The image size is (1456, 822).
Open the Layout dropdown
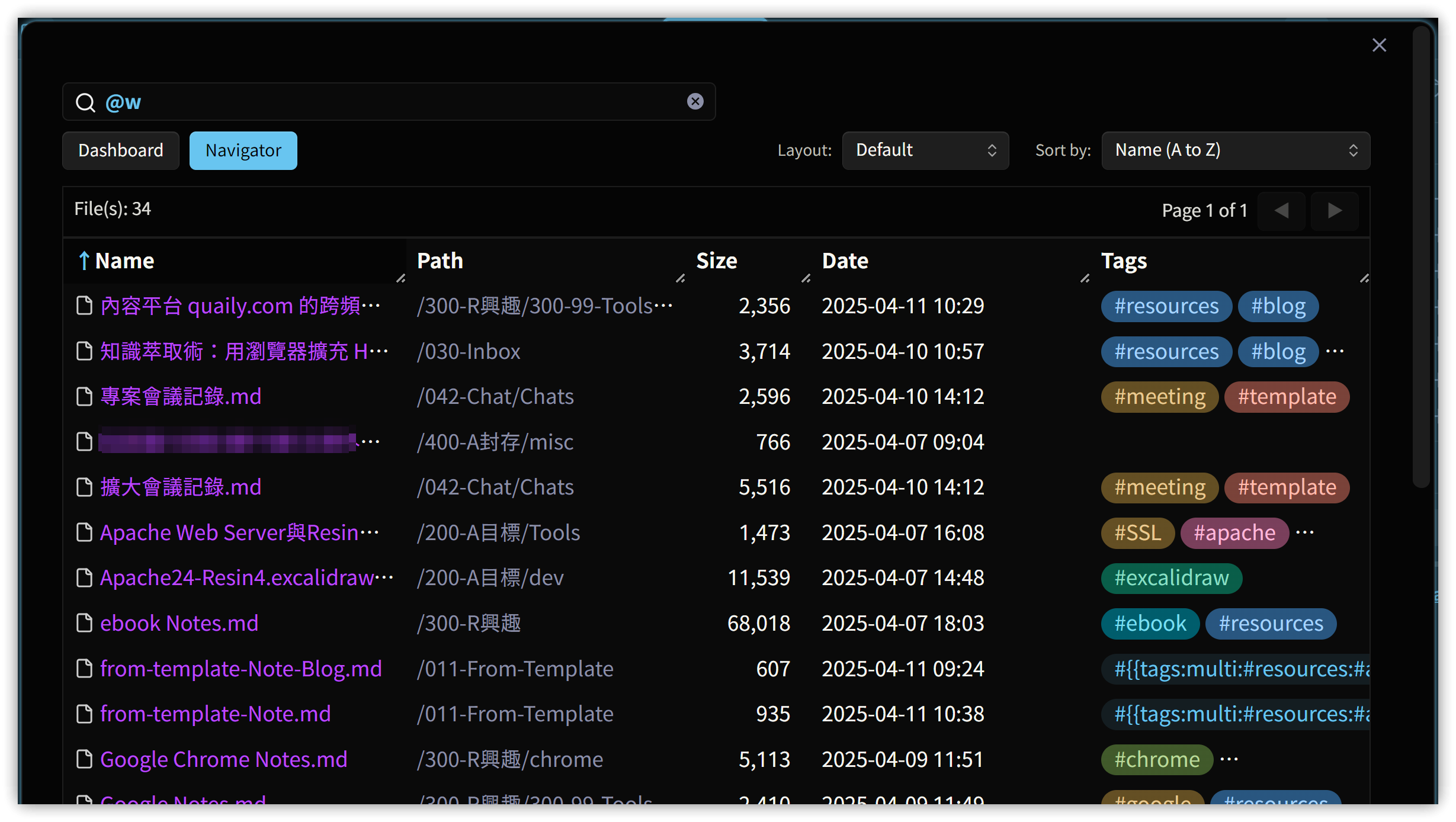coord(925,150)
